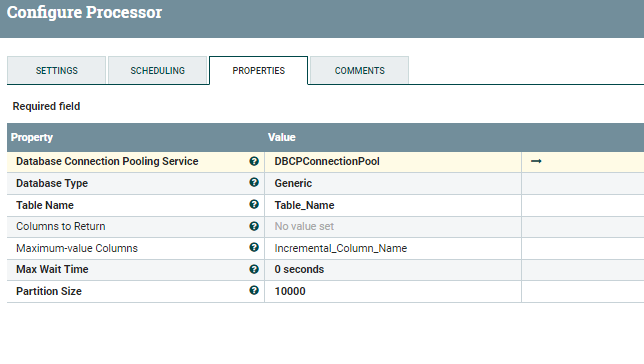The height and width of the screenshot is (364, 644).
Task: Open help for Columns to Return
Action: tap(254, 226)
